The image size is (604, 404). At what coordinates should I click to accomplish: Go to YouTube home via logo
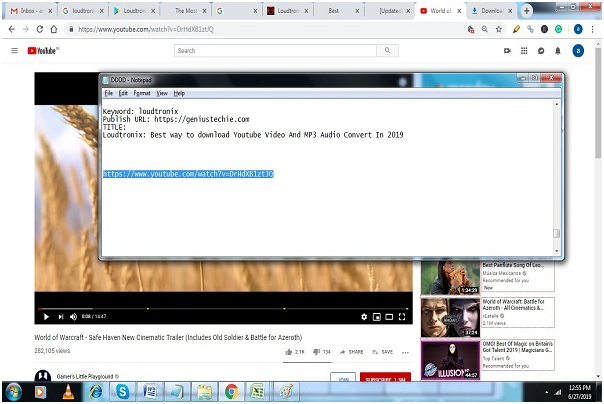[43, 50]
